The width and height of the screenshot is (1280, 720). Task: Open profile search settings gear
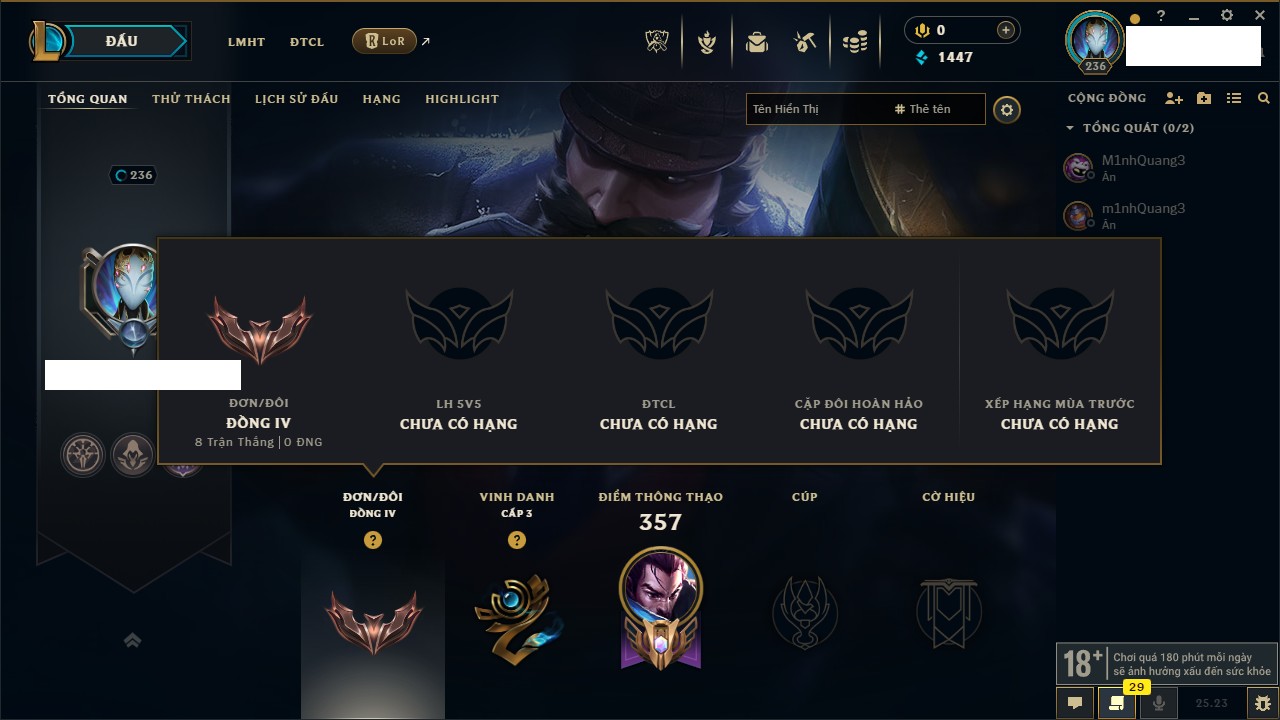tap(1007, 110)
